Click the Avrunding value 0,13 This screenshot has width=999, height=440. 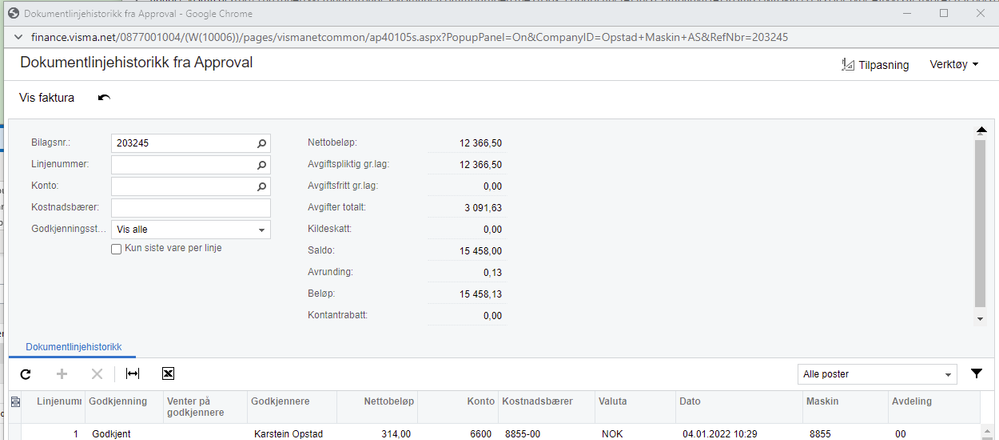point(492,273)
